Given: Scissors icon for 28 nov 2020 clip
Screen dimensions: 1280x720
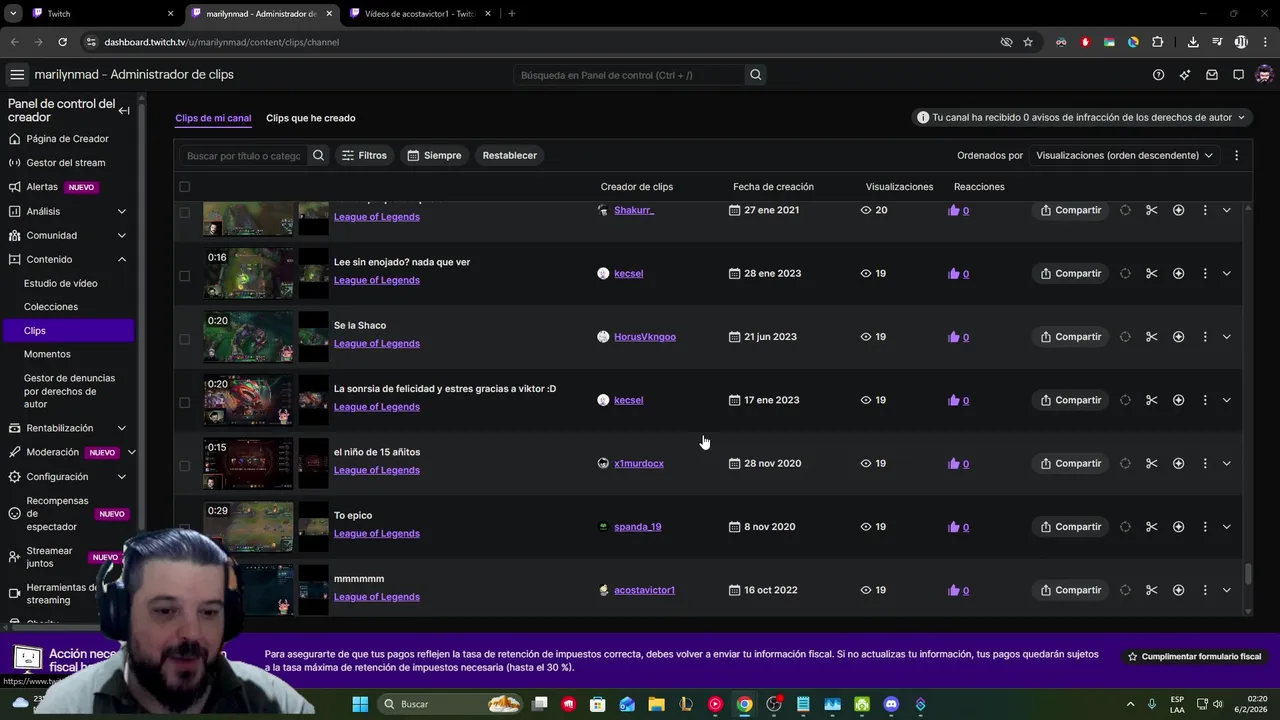Looking at the screenshot, I should point(1151,463).
